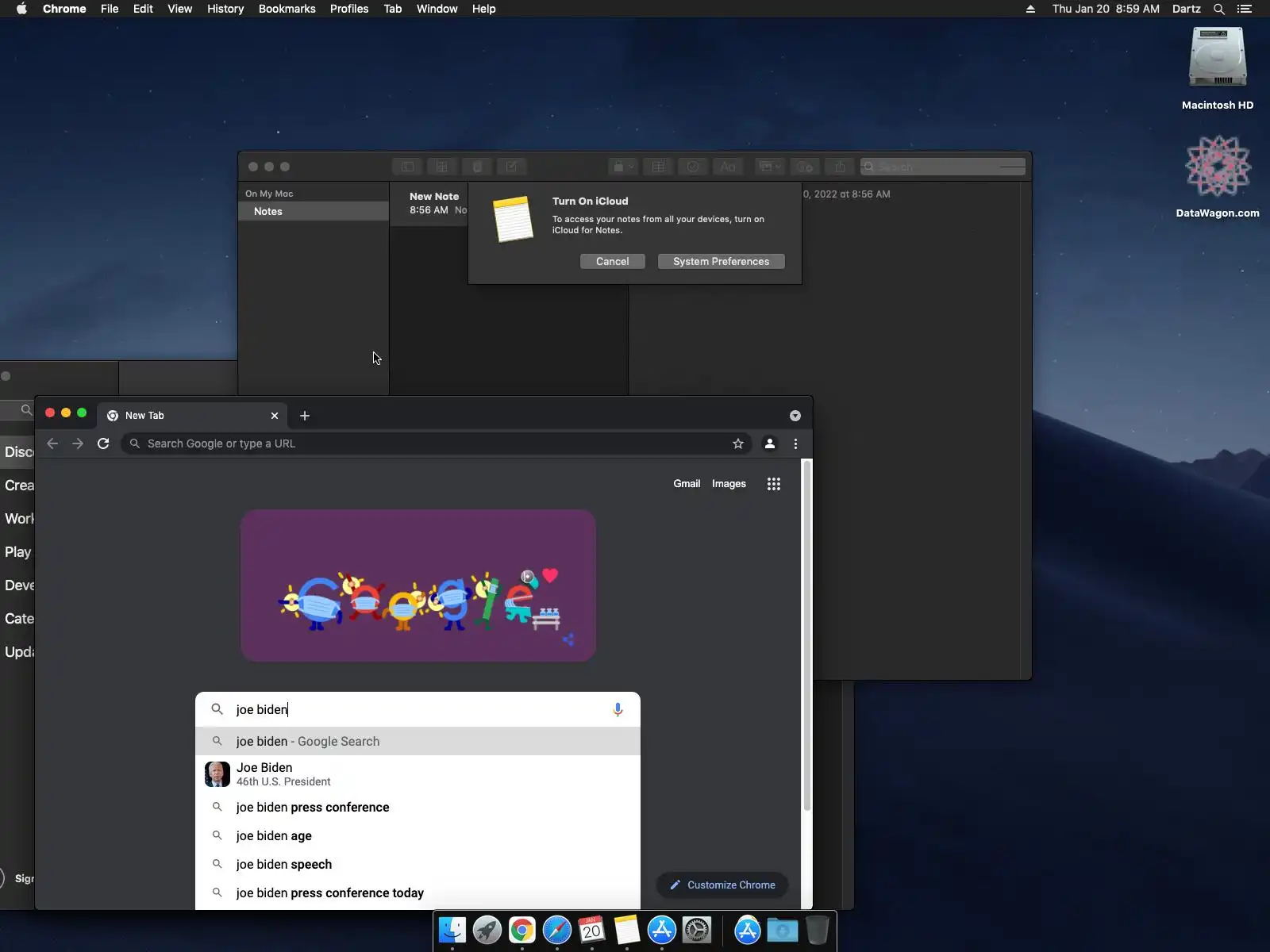This screenshot has height=952, width=1270.
Task: Toggle the Notes sidebar view
Action: pos(407,167)
